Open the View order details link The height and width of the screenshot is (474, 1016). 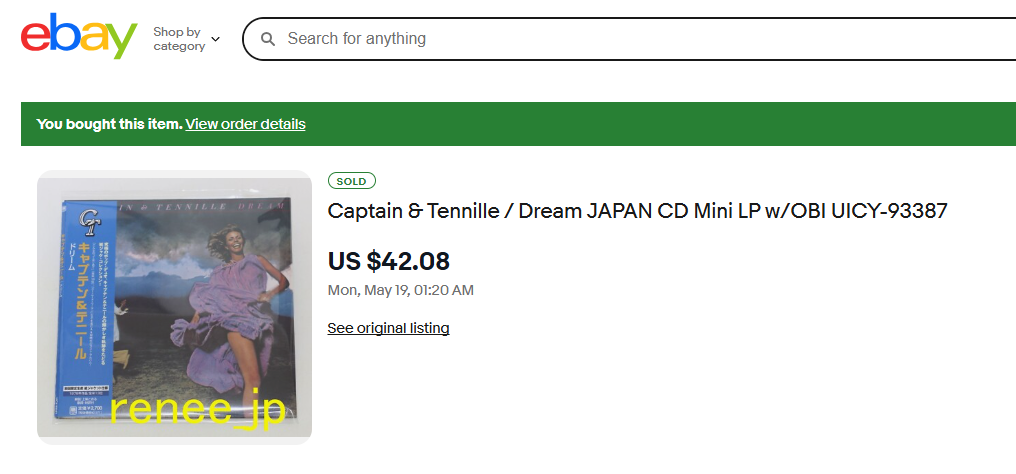point(245,124)
